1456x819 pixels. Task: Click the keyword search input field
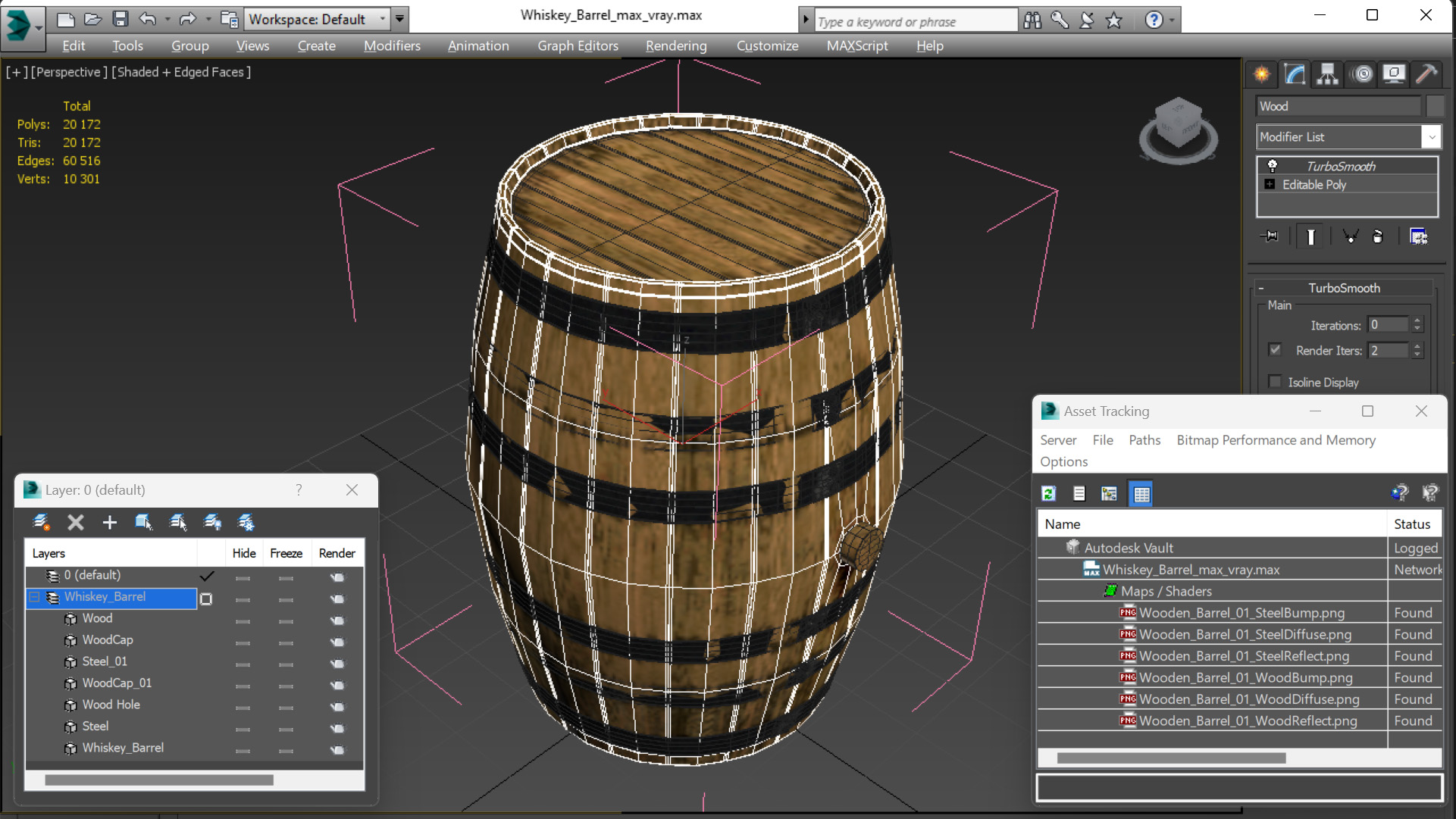pos(916,21)
